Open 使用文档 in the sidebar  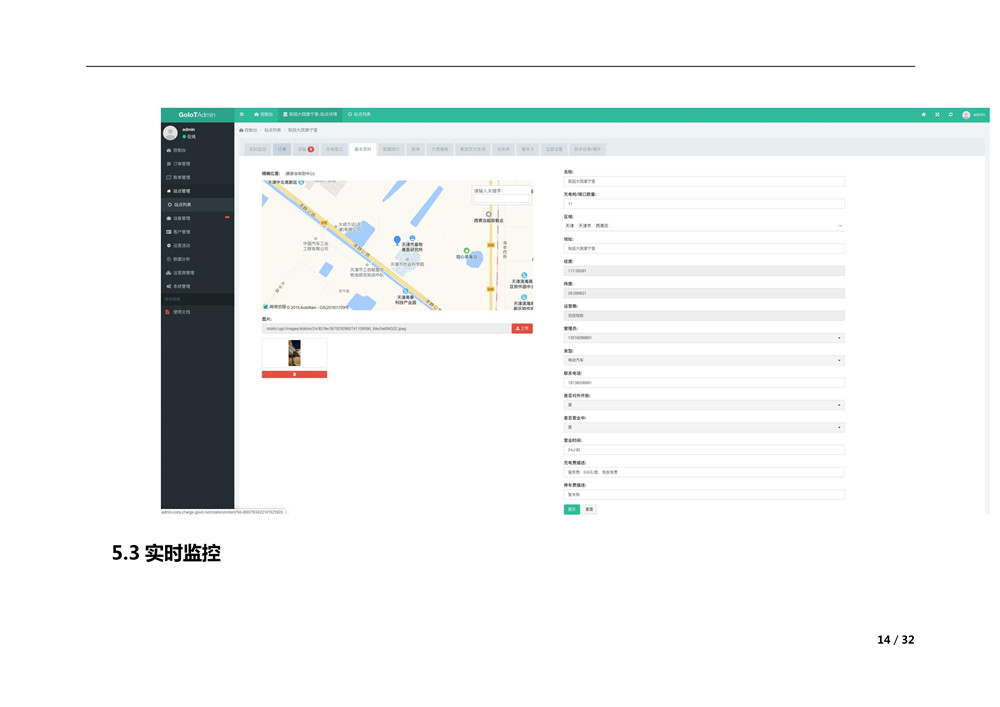181,312
